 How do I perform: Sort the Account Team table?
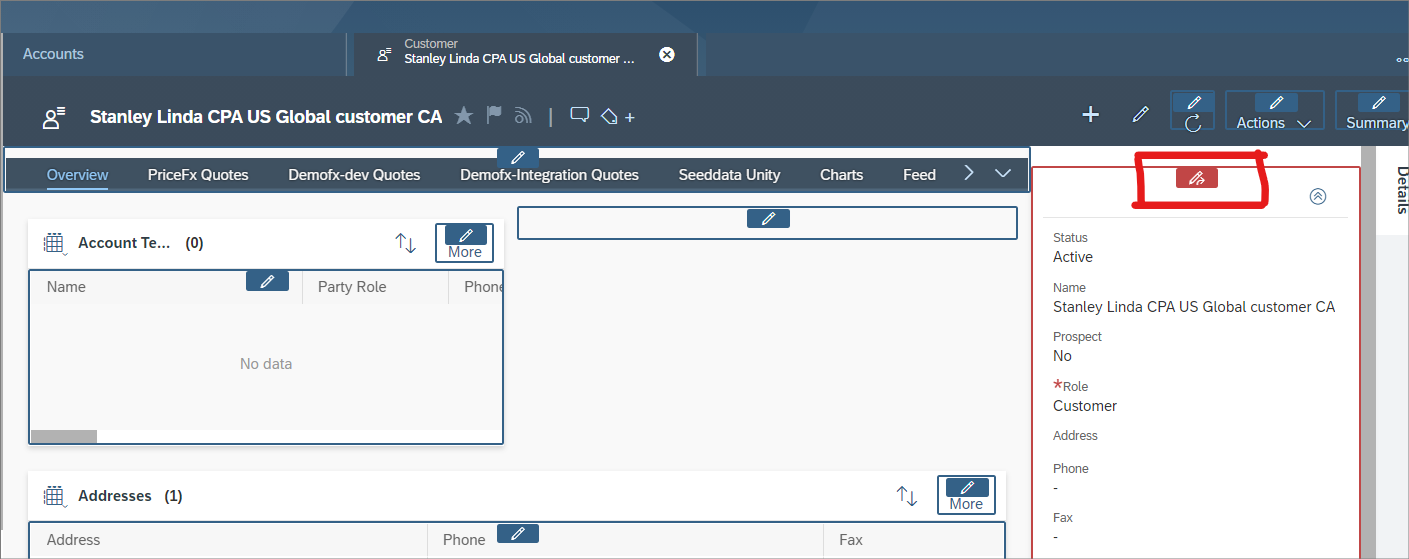click(405, 243)
